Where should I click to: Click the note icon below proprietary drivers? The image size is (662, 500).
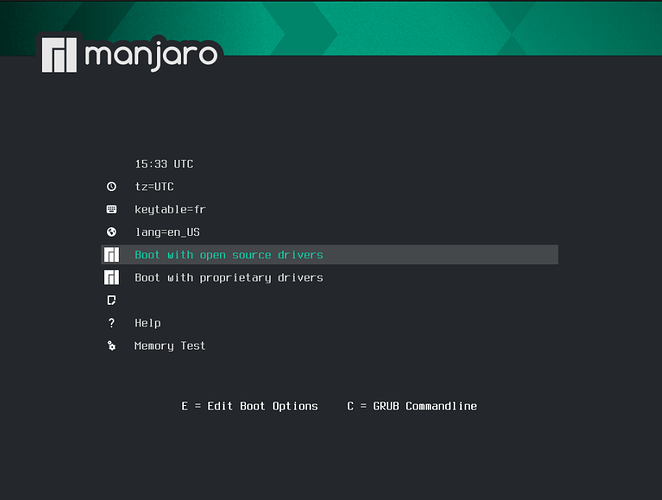(111, 300)
